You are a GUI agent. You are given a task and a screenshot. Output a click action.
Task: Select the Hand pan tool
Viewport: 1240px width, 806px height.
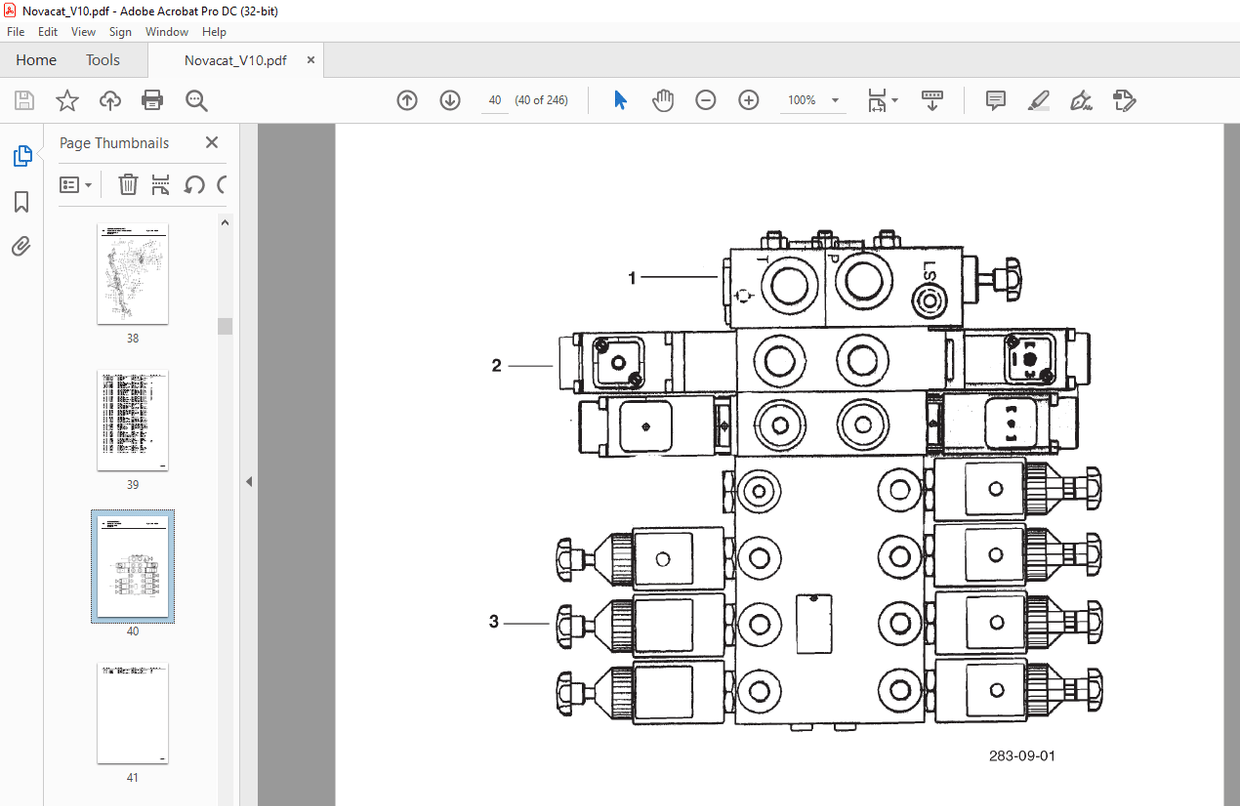[663, 100]
